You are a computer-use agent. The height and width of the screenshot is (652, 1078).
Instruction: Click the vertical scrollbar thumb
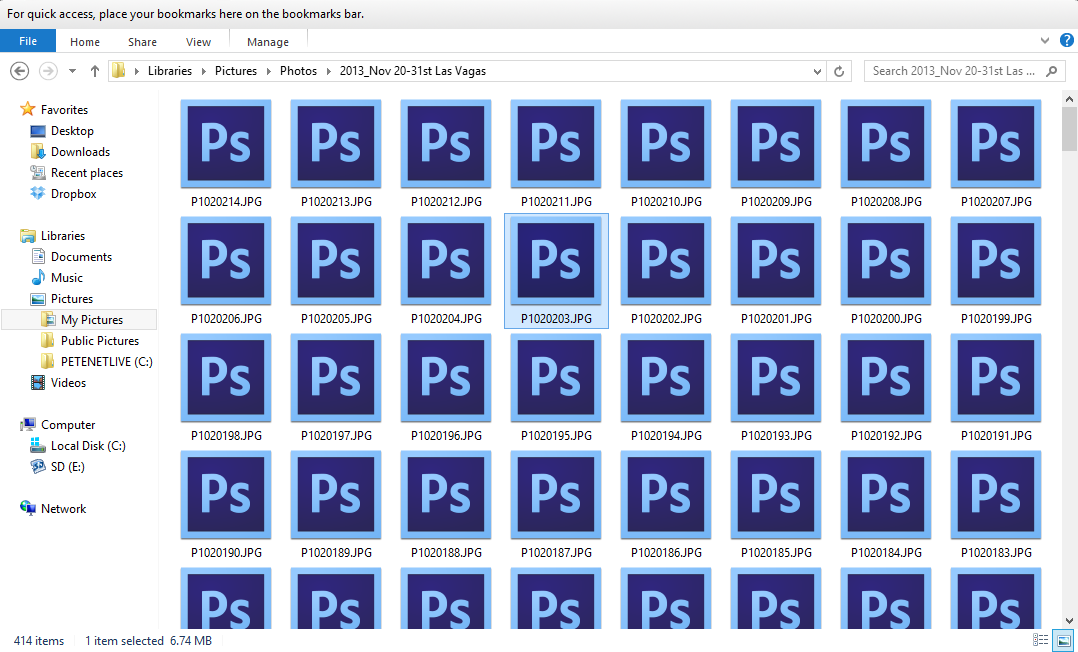(x=1069, y=129)
